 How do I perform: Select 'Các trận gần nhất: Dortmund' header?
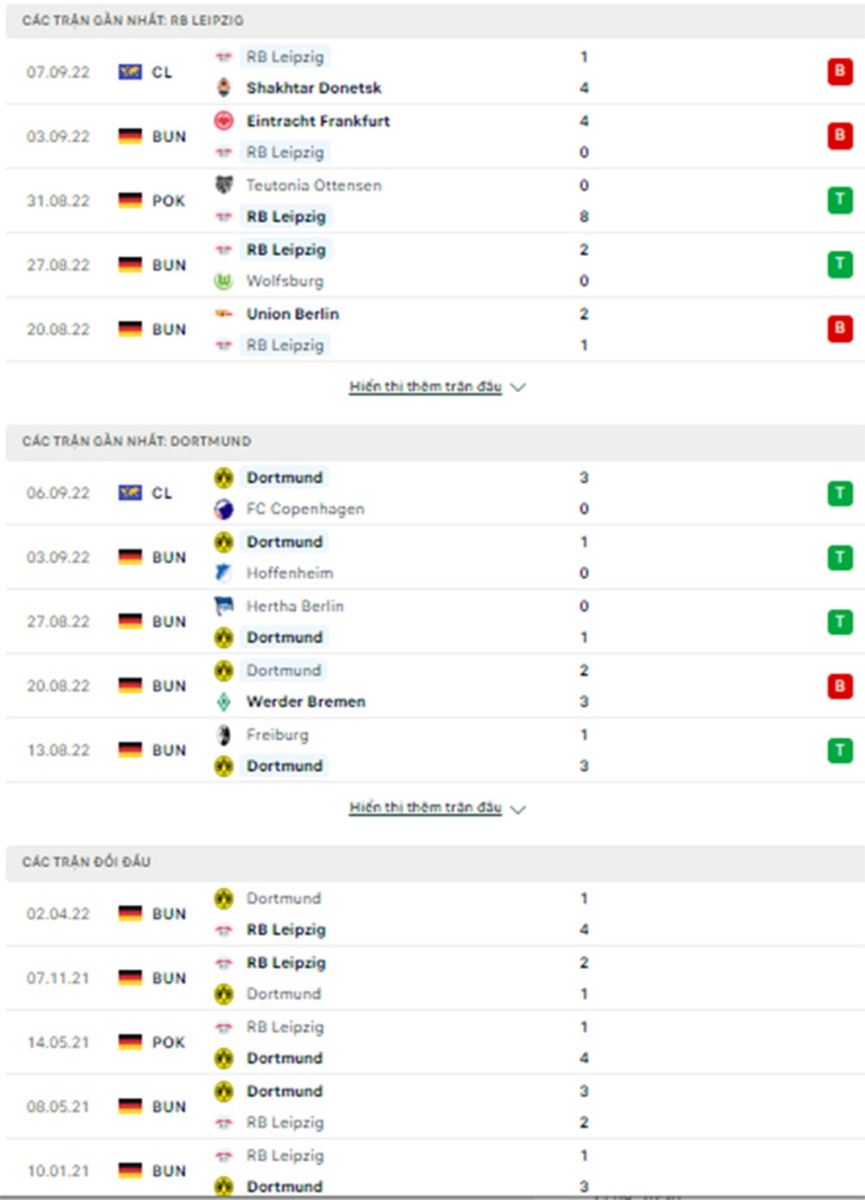click(137, 441)
